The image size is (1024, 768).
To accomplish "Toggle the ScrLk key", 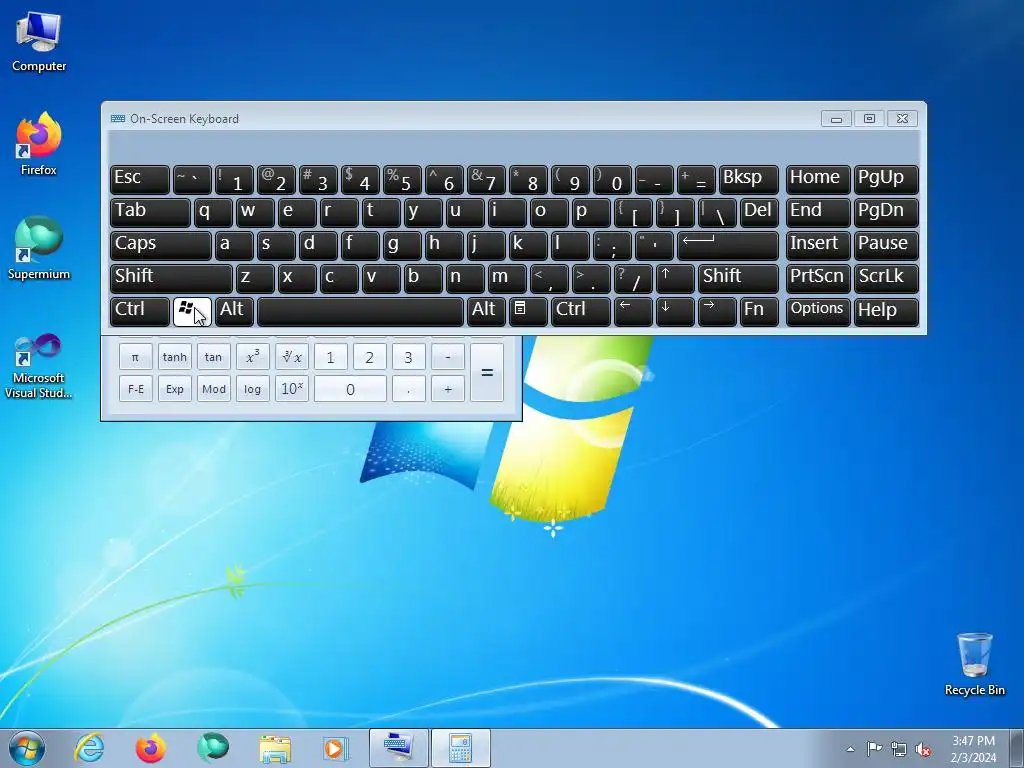I will tap(886, 279).
